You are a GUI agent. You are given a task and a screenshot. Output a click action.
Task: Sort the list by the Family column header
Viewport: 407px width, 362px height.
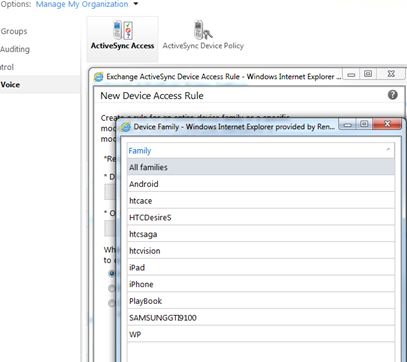[261, 151]
